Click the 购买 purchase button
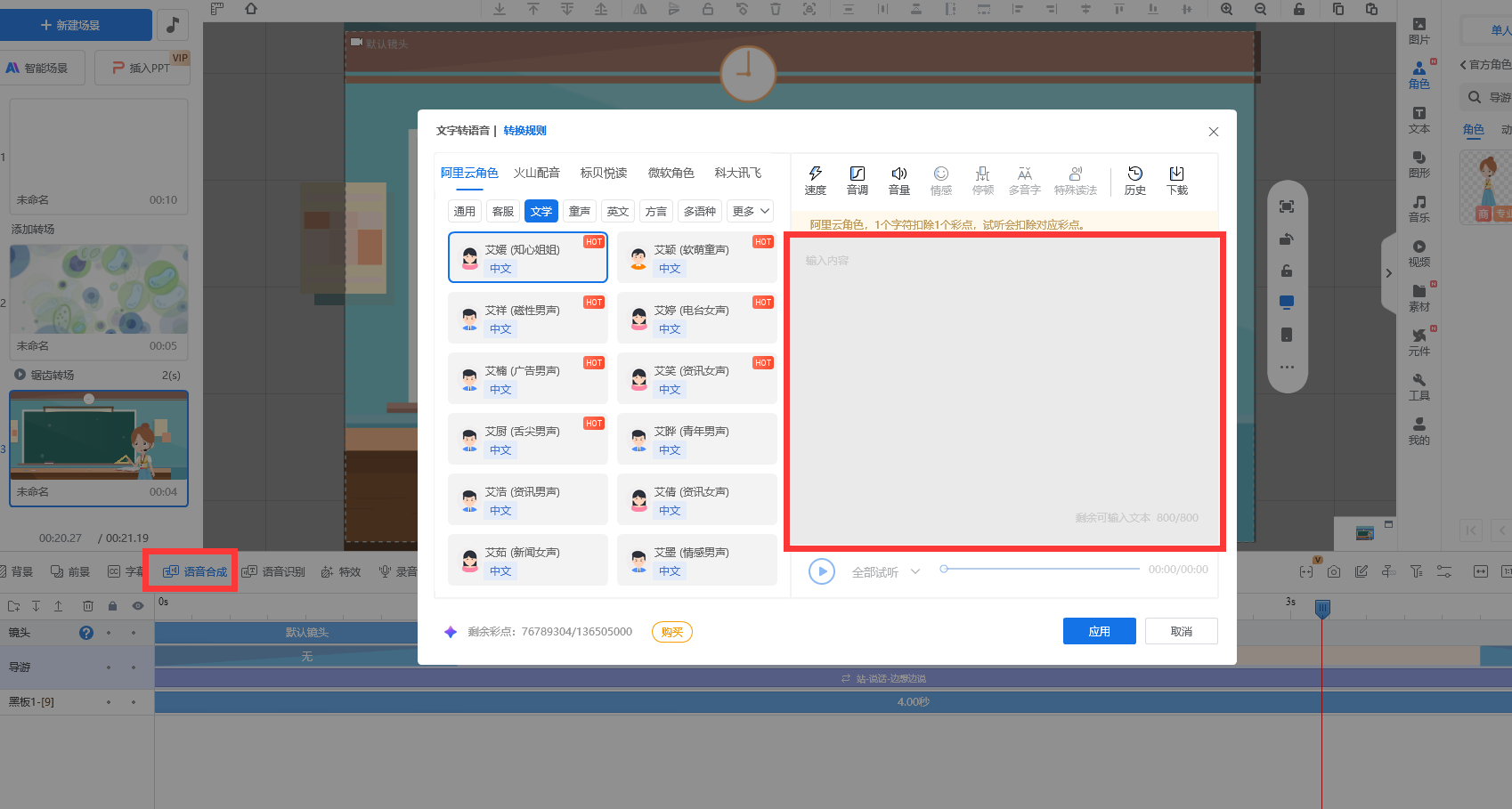Viewport: 1512px width, 809px height. [672, 632]
